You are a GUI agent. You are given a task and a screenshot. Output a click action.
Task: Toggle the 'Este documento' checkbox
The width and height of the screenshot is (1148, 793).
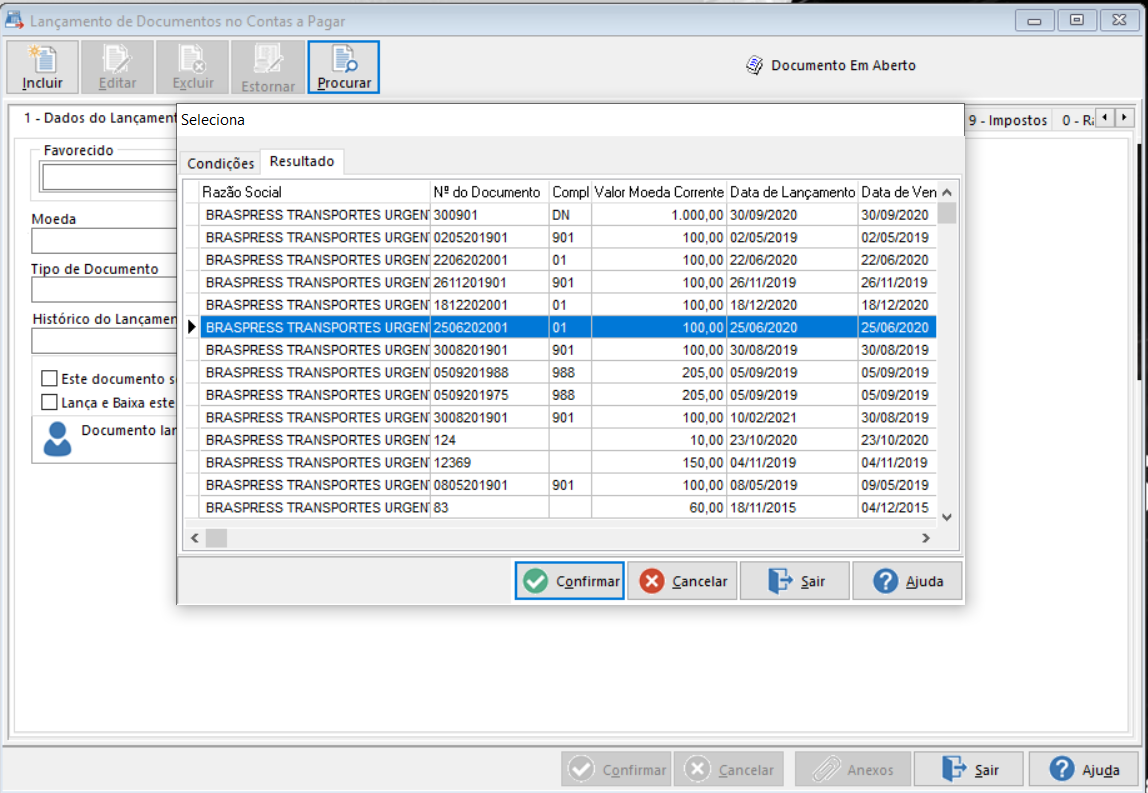[49, 379]
